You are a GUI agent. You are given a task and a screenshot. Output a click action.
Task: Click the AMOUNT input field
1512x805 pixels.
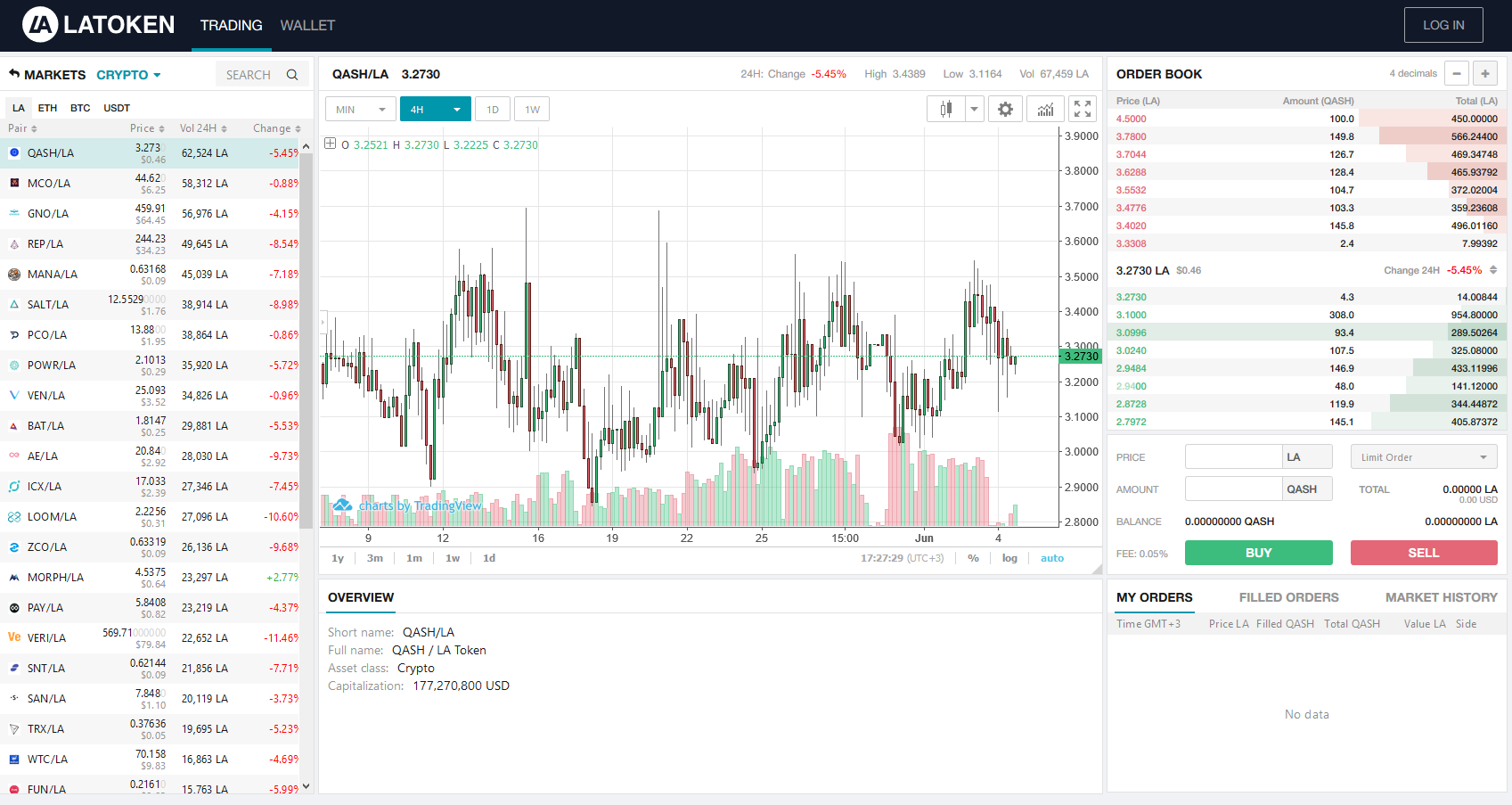pyautogui.click(x=1233, y=489)
